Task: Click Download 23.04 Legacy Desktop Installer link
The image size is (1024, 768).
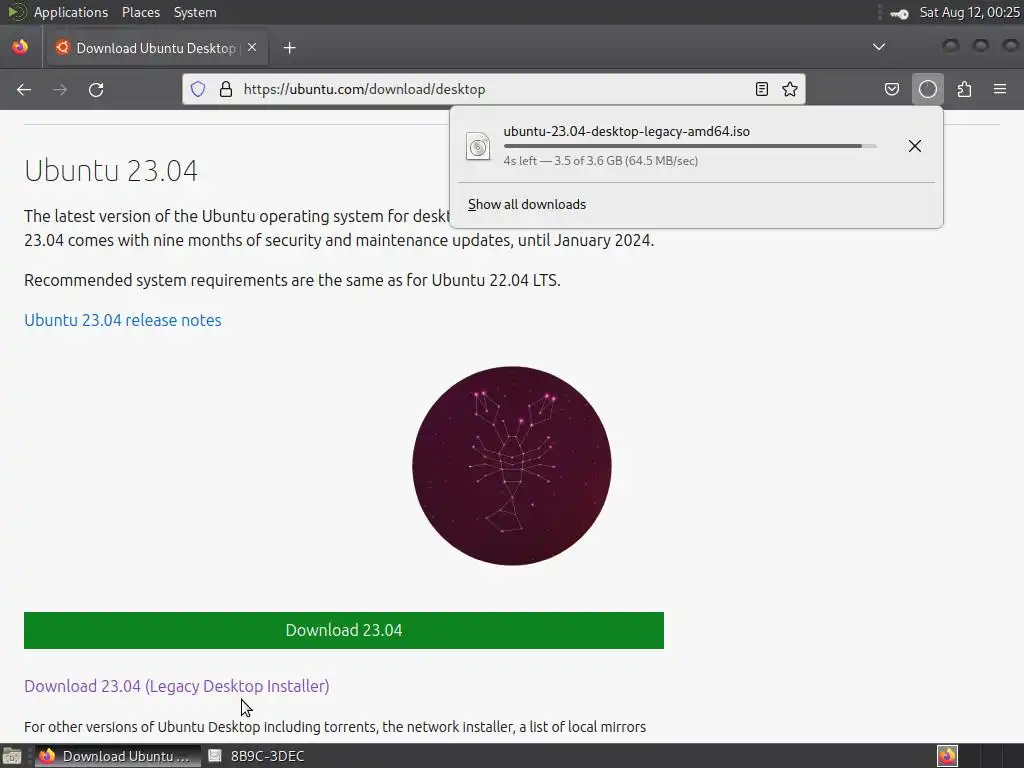Action: pyautogui.click(x=177, y=686)
